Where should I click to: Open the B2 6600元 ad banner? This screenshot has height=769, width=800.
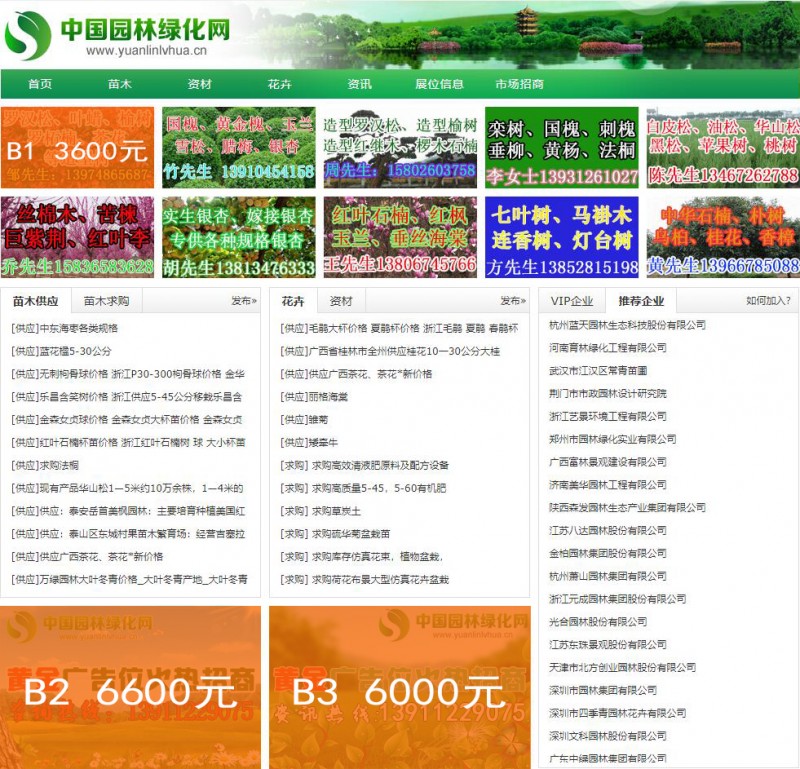tap(130, 687)
